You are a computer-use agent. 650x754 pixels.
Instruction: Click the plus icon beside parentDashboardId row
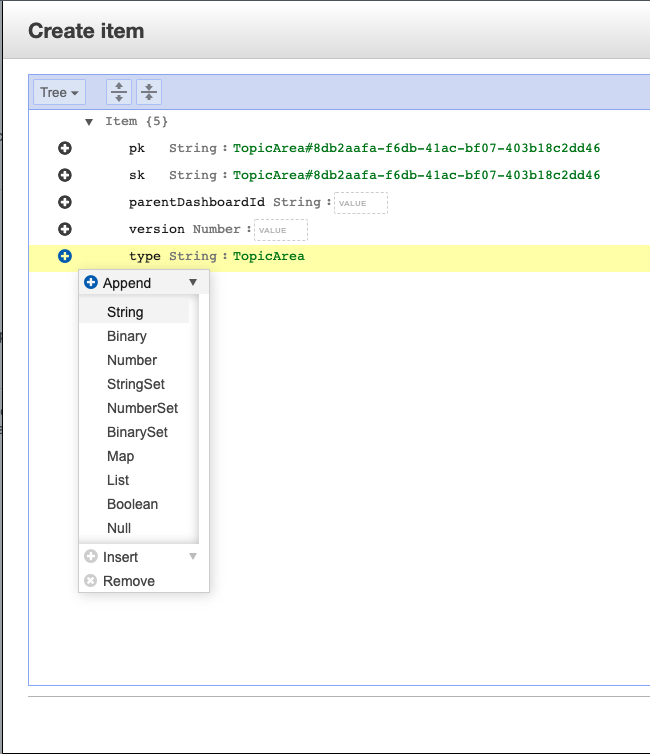65,202
